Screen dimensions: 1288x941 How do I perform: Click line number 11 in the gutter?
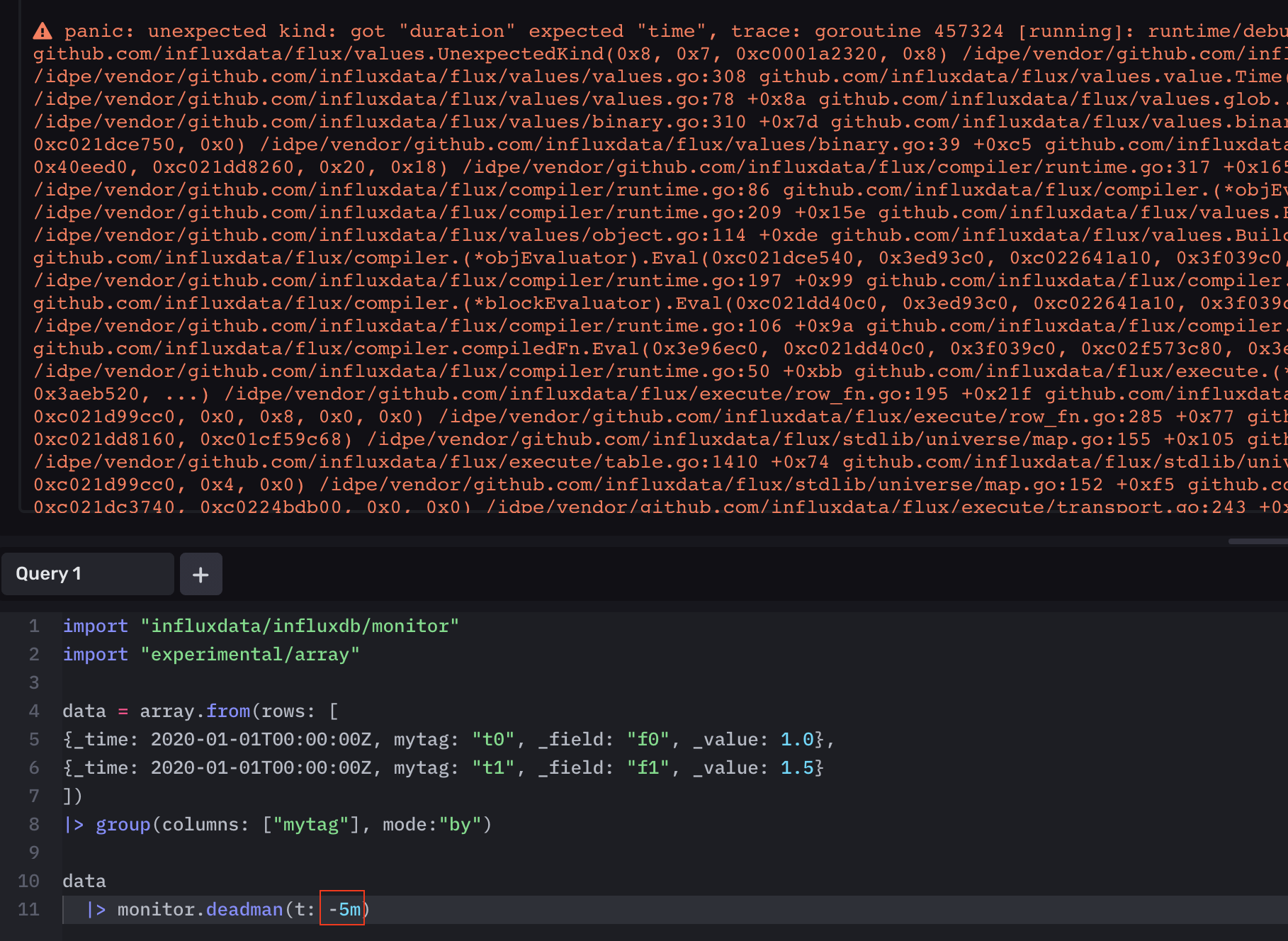click(29, 909)
